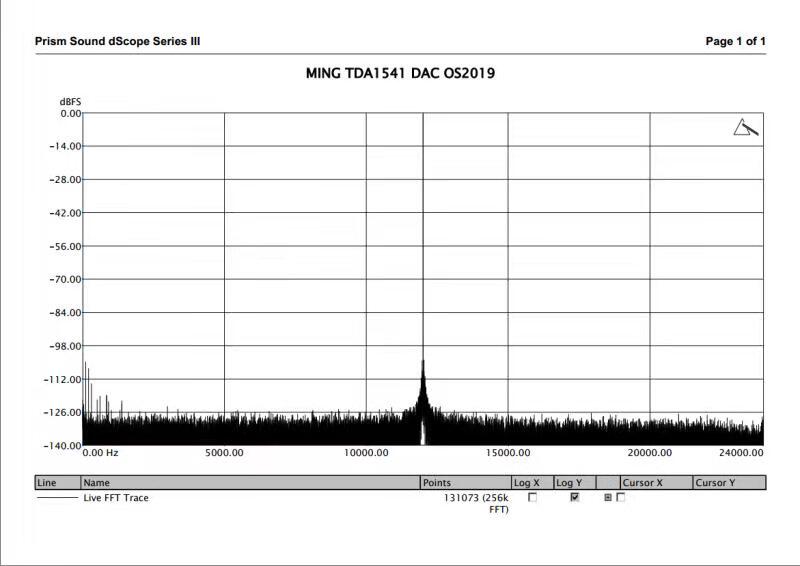Expand the plus box beside Cursor X
800x566 pixels.
click(x=608, y=497)
